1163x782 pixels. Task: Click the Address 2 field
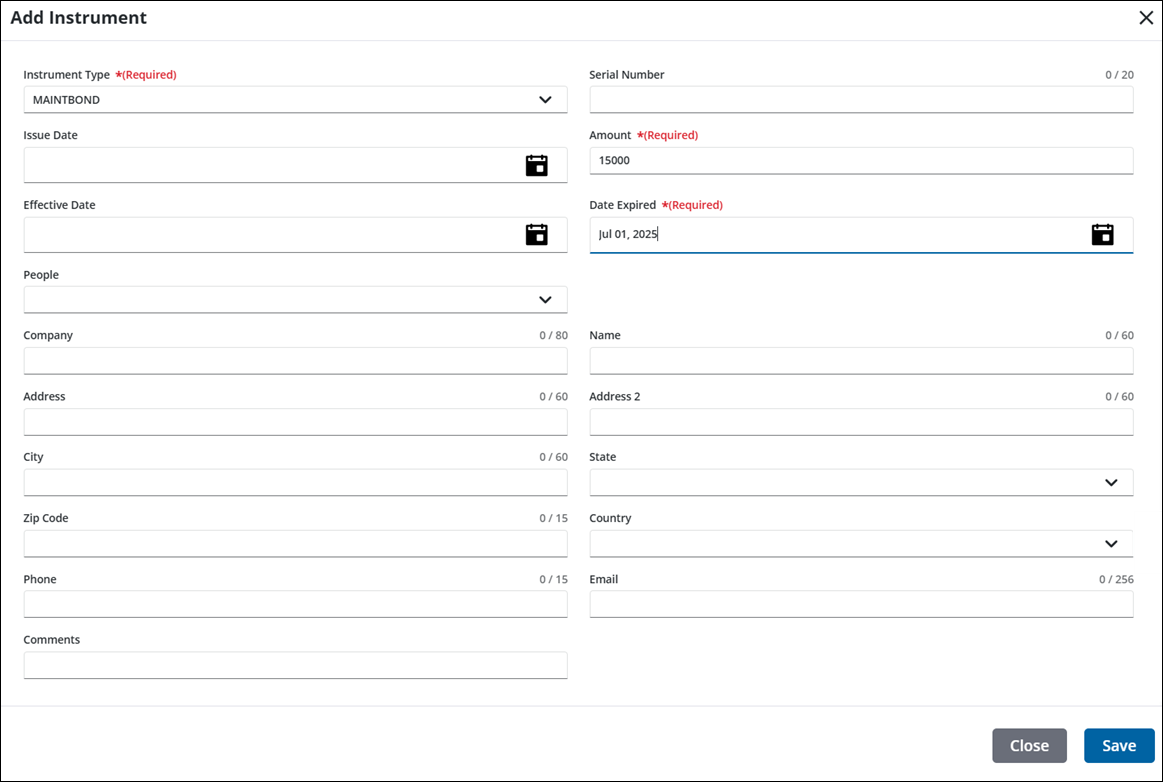[x=860, y=422]
